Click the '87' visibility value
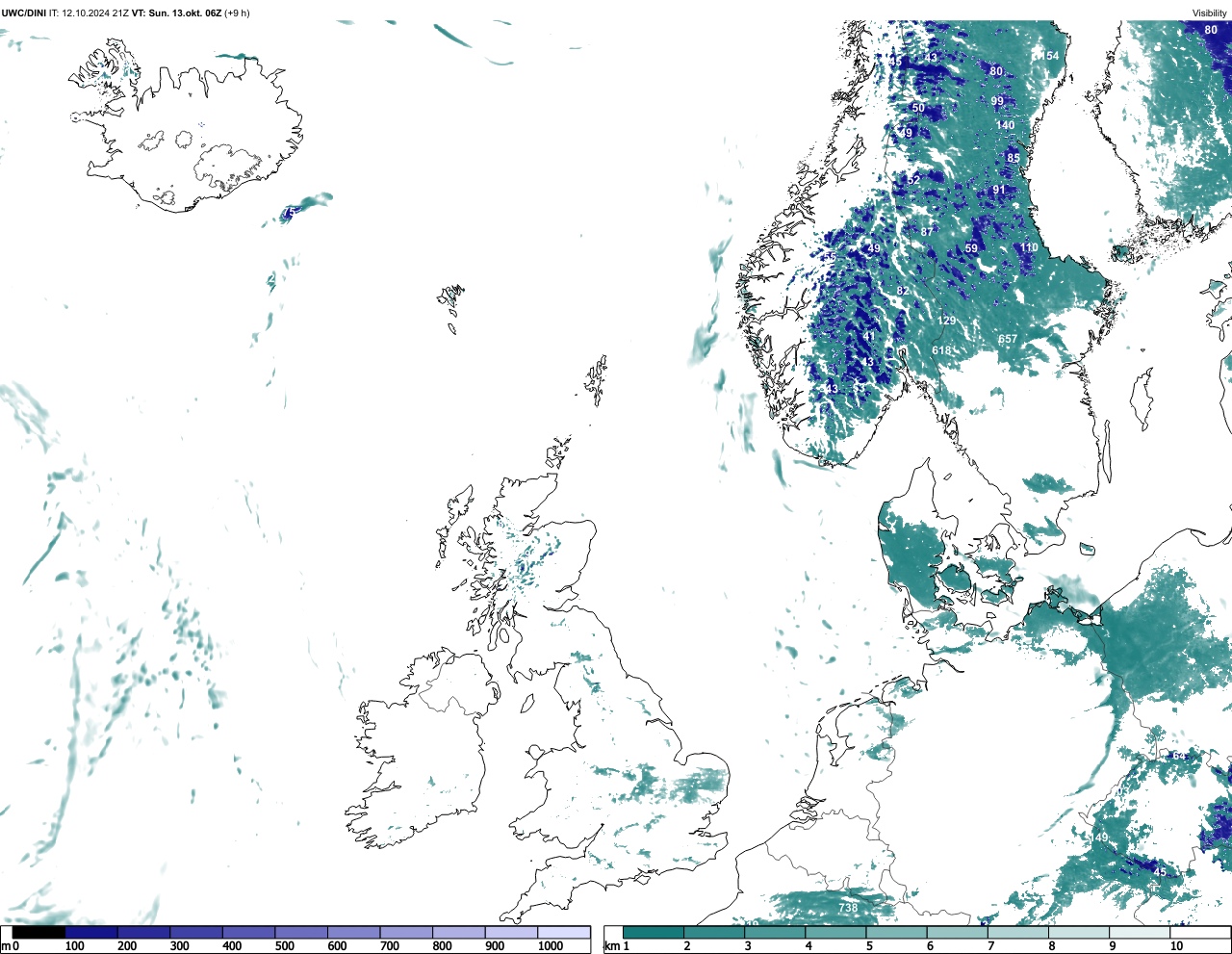 pyautogui.click(x=927, y=232)
